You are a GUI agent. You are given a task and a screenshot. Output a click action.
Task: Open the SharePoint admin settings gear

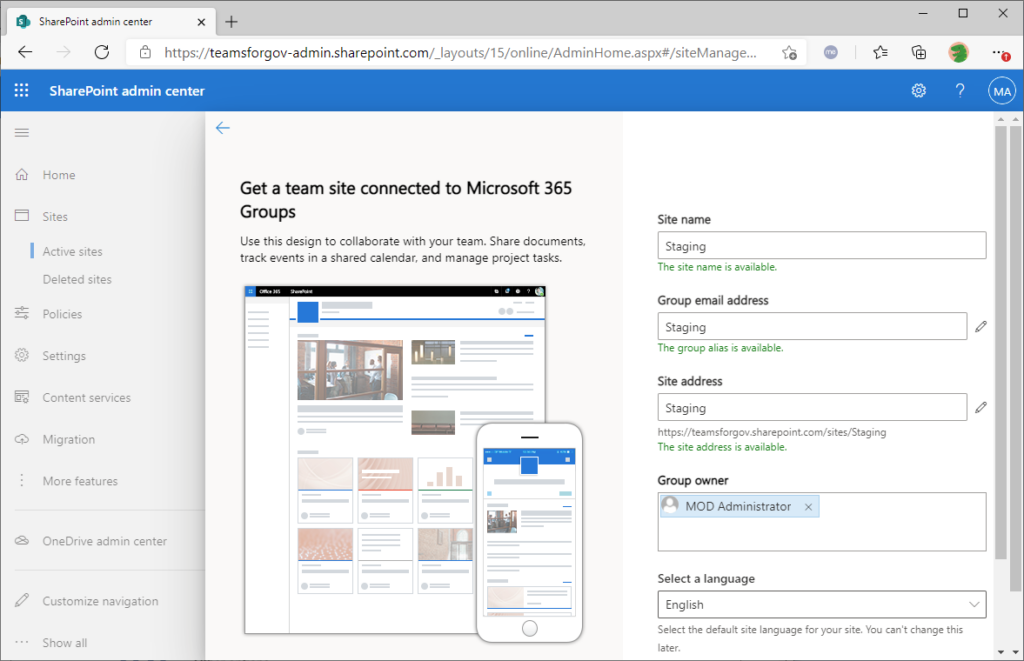coord(918,90)
